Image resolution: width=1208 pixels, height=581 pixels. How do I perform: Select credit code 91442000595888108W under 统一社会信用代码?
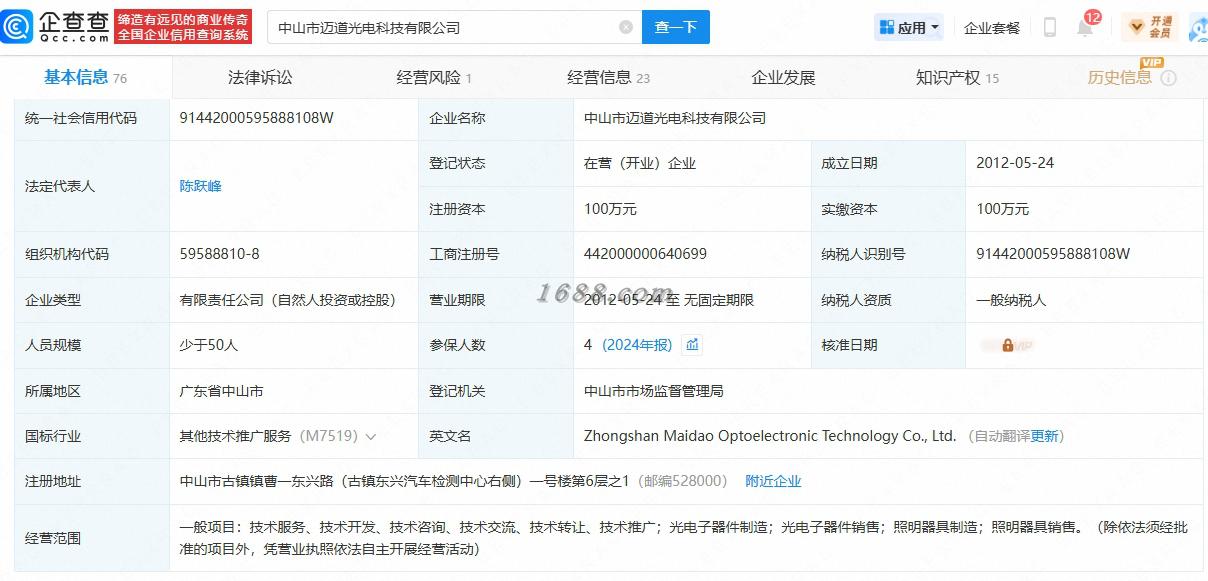(256, 118)
